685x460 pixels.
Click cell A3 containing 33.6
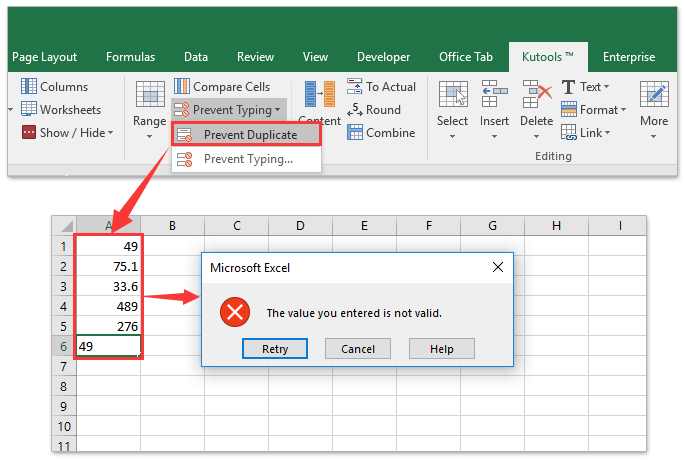click(109, 286)
